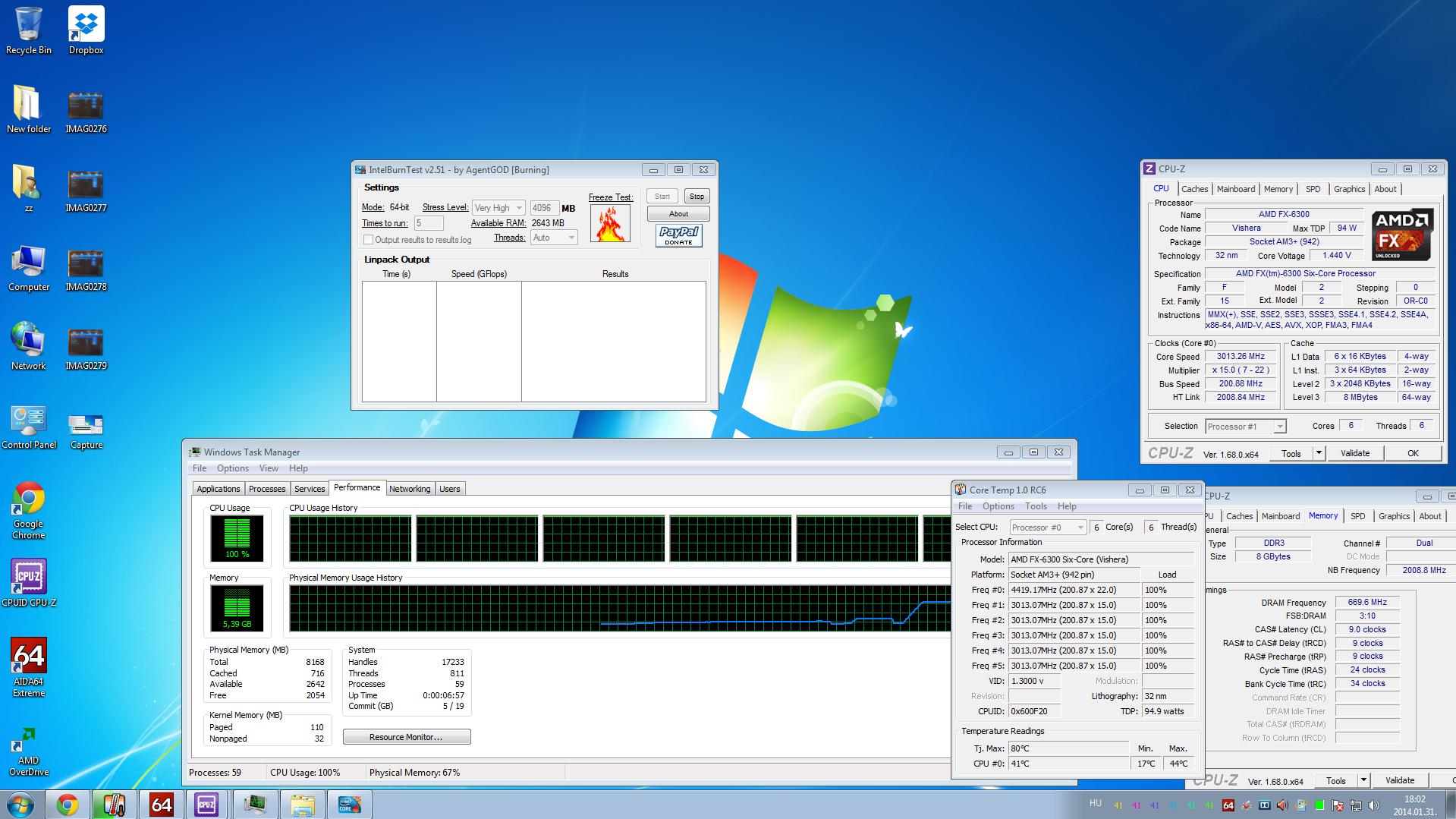Select the Freq #0 4419.17MHz value in Core Temp
Image resolution: width=1456 pixels, height=819 pixels.
1074,590
